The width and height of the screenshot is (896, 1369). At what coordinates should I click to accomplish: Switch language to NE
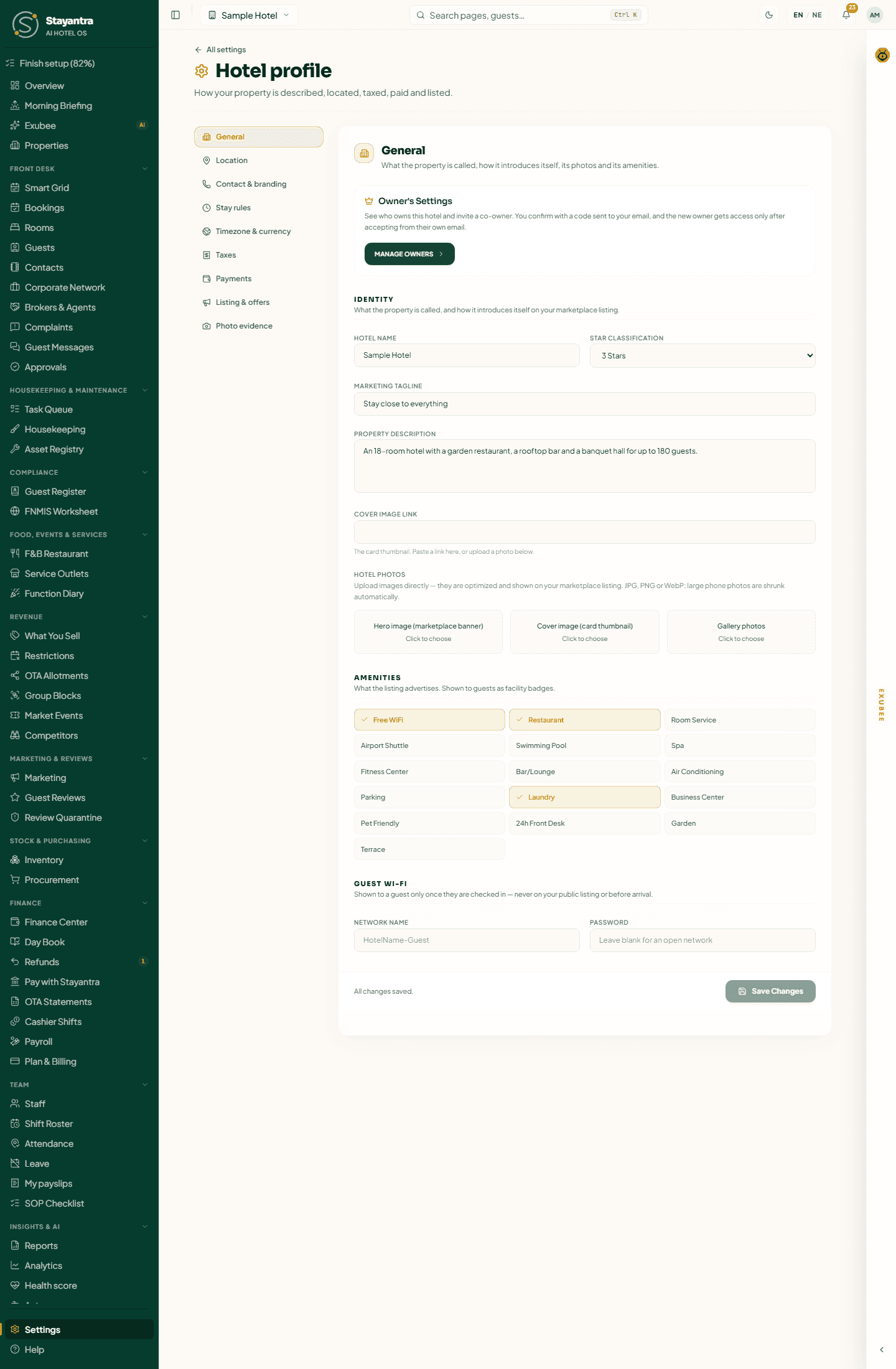coord(817,15)
